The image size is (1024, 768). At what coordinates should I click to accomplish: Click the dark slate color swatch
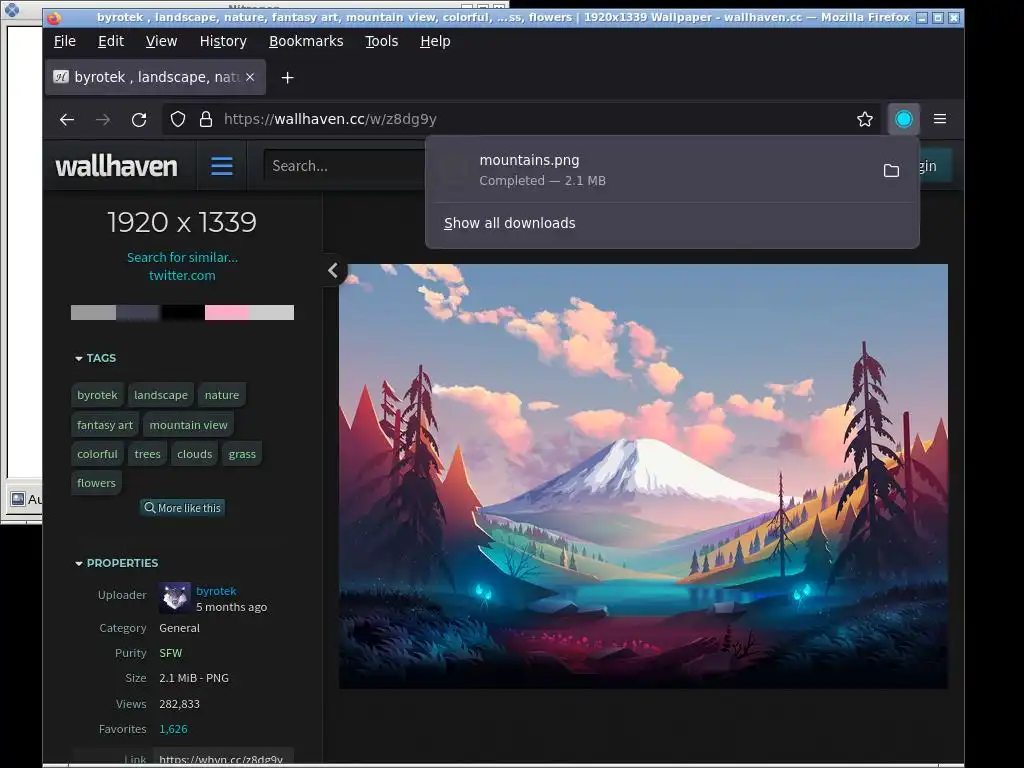click(138, 312)
